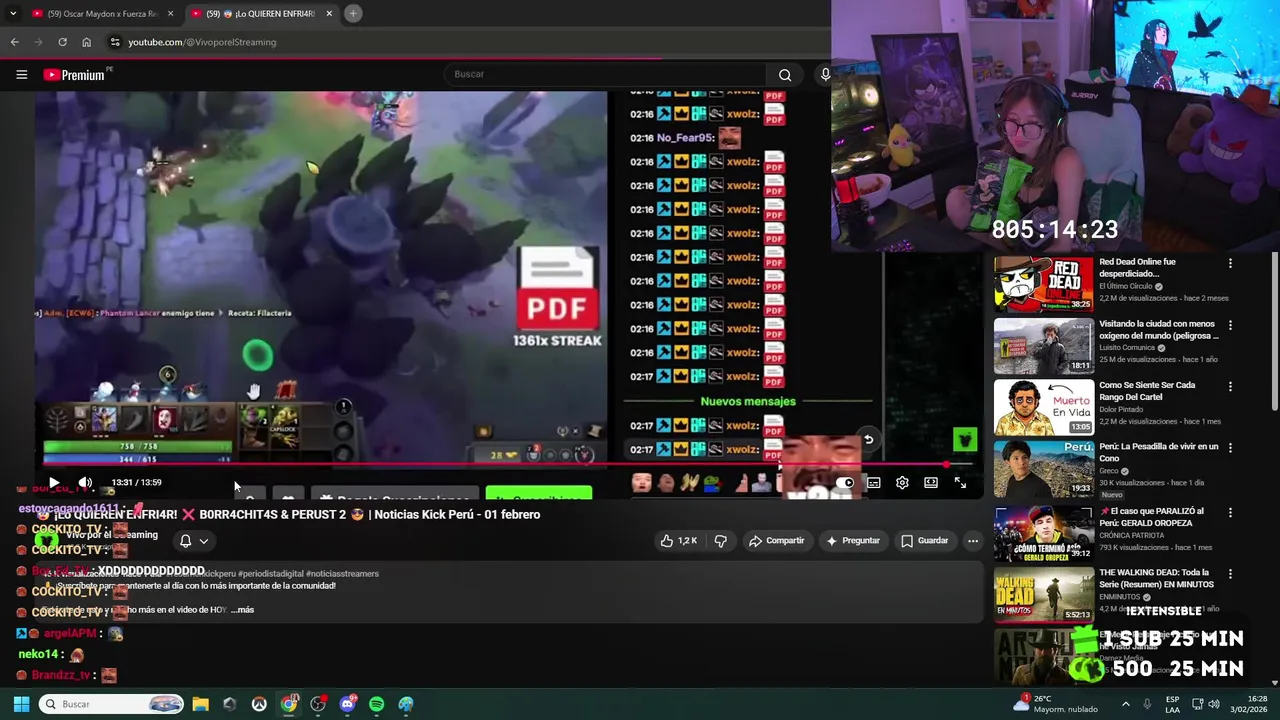This screenshot has height=720, width=1280.
Task: Click the Windows taskbar Buscar search box
Action: (112, 704)
